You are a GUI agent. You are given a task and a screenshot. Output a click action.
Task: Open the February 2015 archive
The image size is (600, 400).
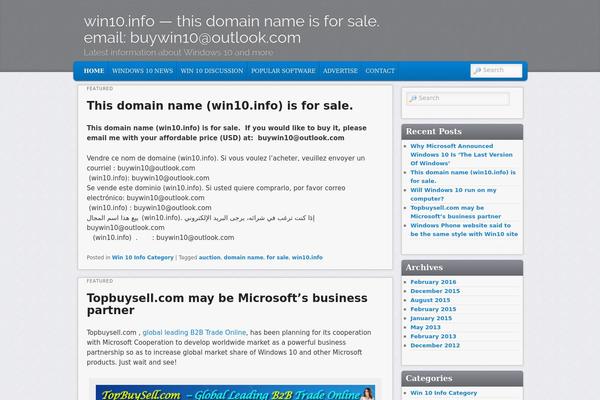(433, 309)
